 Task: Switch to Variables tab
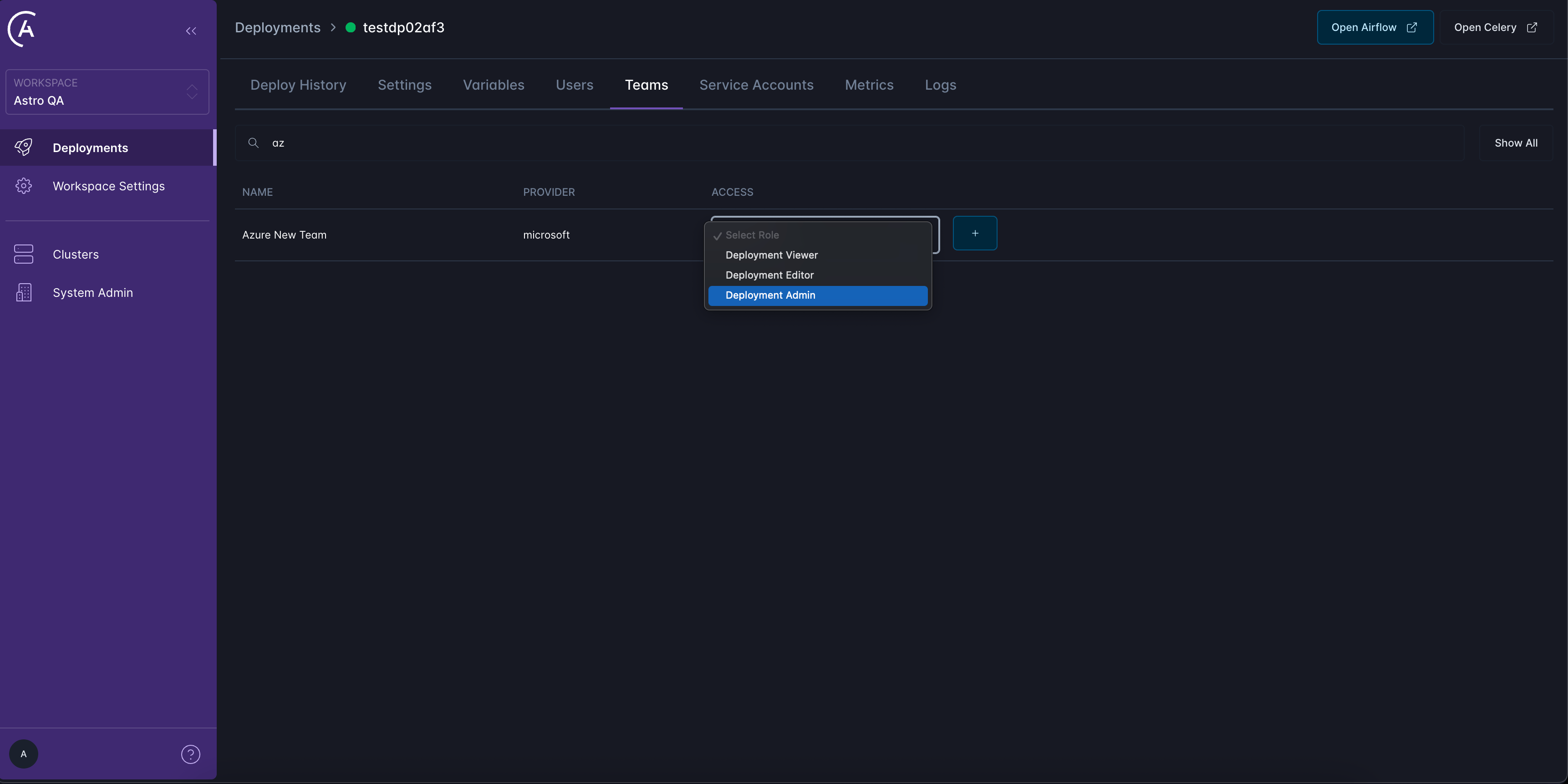494,85
